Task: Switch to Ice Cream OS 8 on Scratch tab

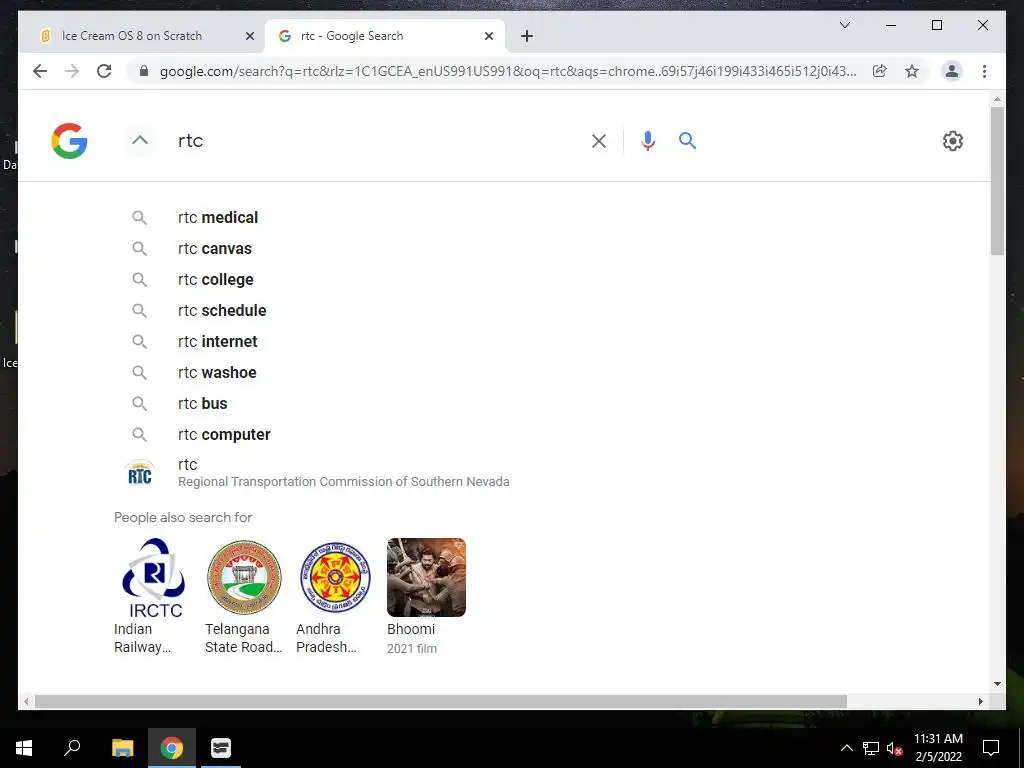Action: 142,36
